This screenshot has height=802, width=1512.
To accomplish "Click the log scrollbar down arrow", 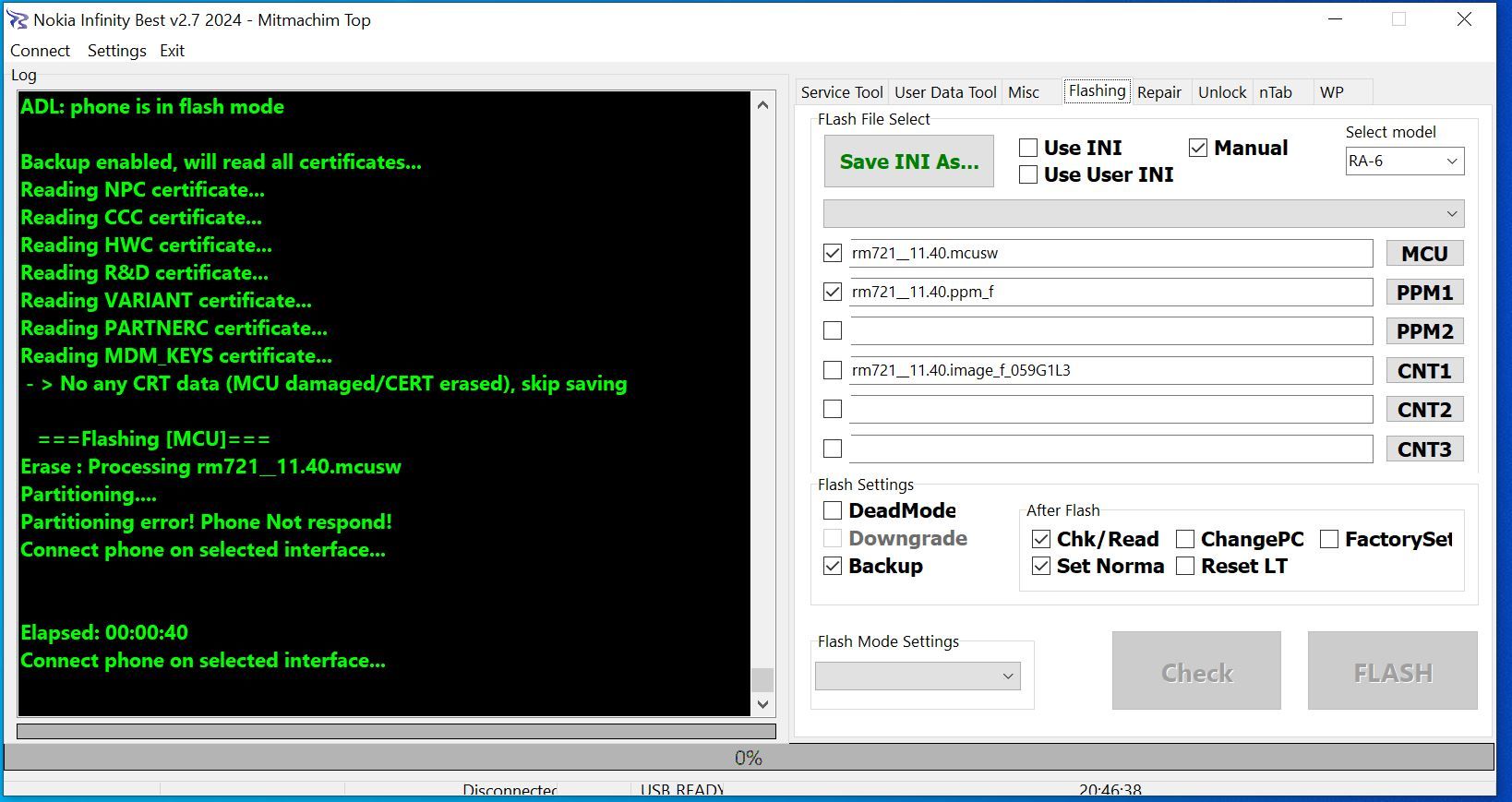I will coord(762,704).
